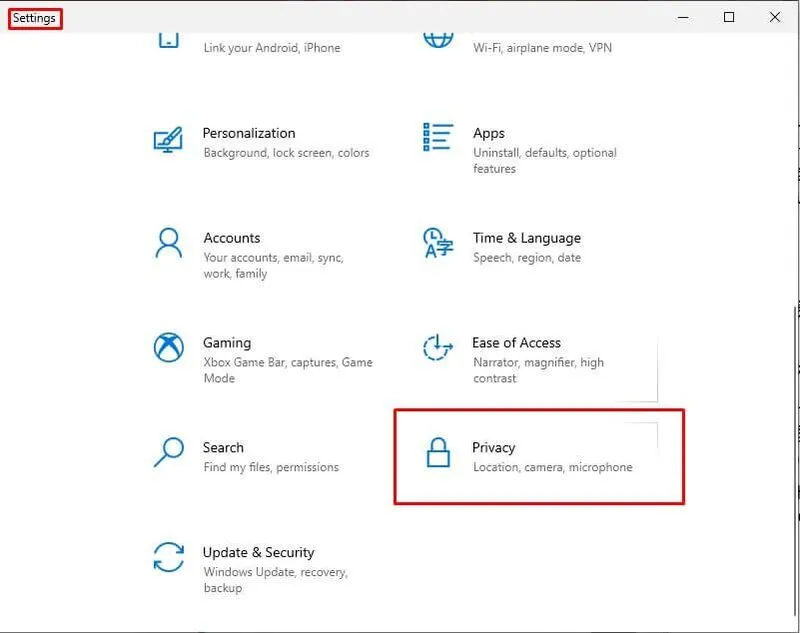Minimize the Settings window
Image resolution: width=800 pixels, height=633 pixels.
coord(683,17)
